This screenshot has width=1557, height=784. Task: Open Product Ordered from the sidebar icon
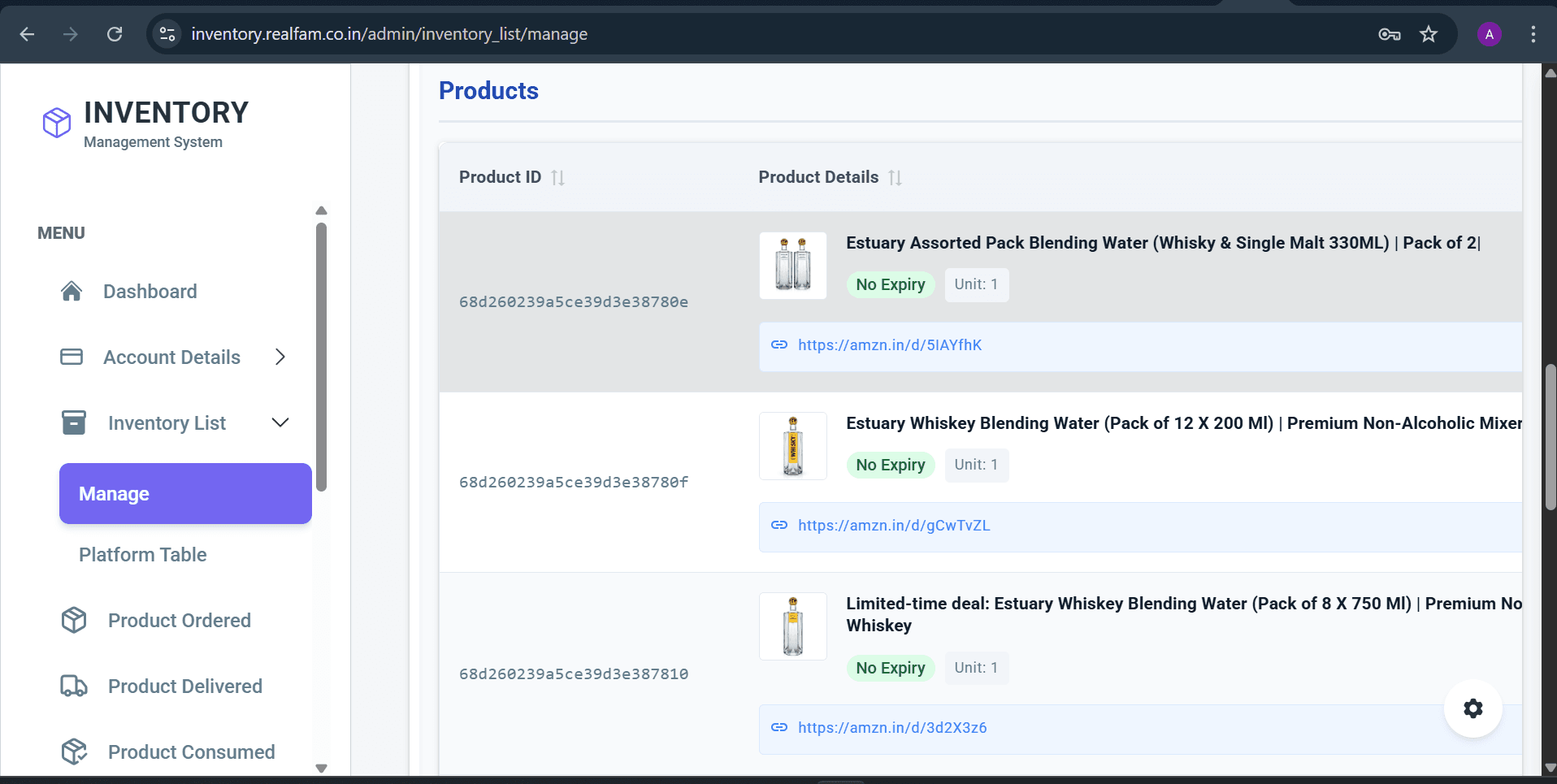coord(74,620)
